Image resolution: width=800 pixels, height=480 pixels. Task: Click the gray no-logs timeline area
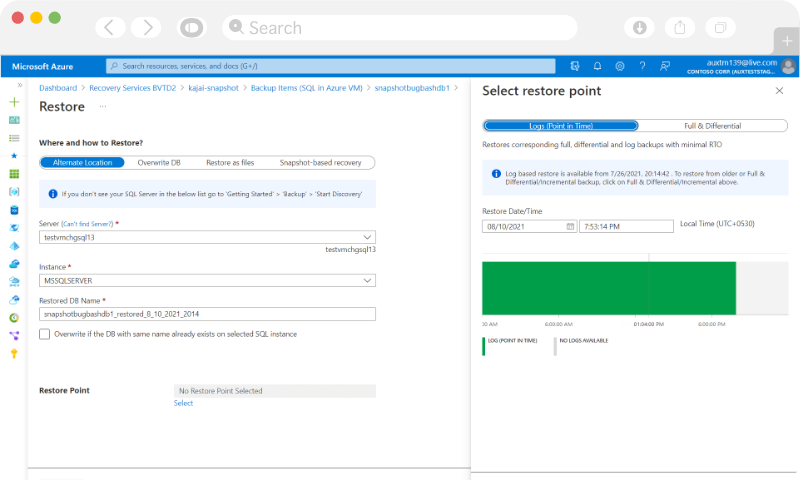point(762,288)
